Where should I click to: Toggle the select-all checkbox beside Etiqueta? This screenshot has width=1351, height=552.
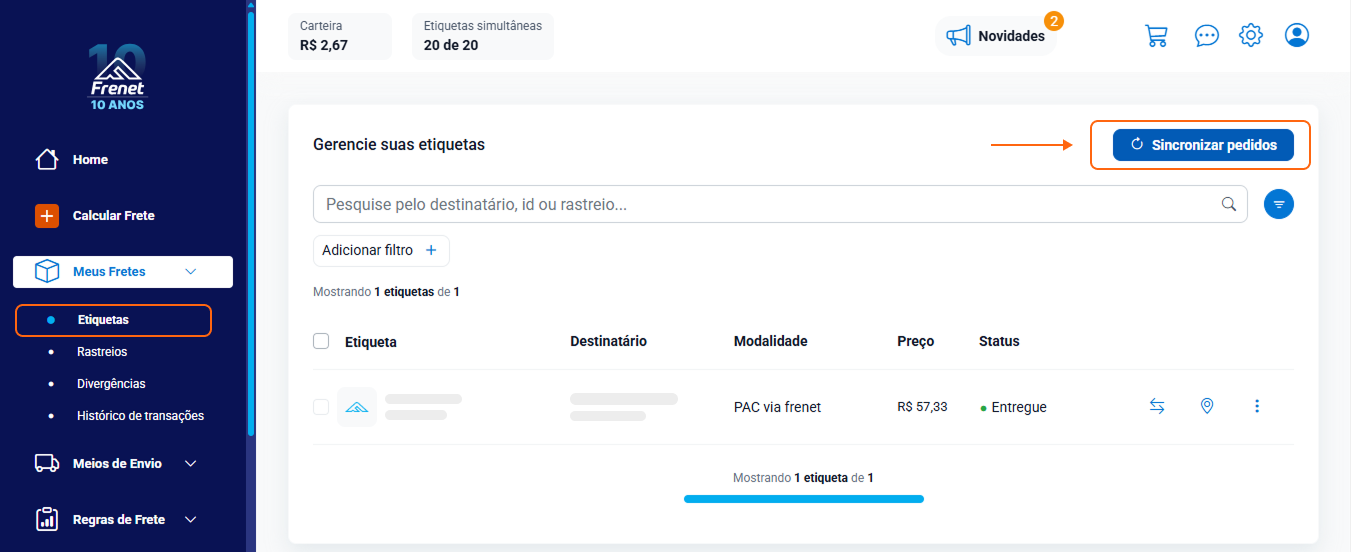click(321, 341)
